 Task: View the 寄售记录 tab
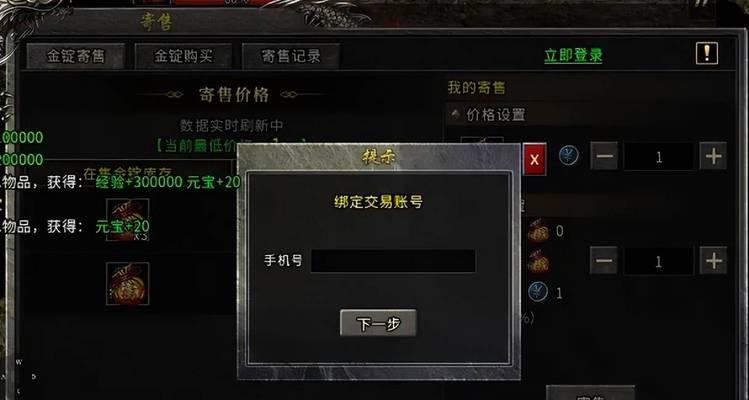point(290,56)
